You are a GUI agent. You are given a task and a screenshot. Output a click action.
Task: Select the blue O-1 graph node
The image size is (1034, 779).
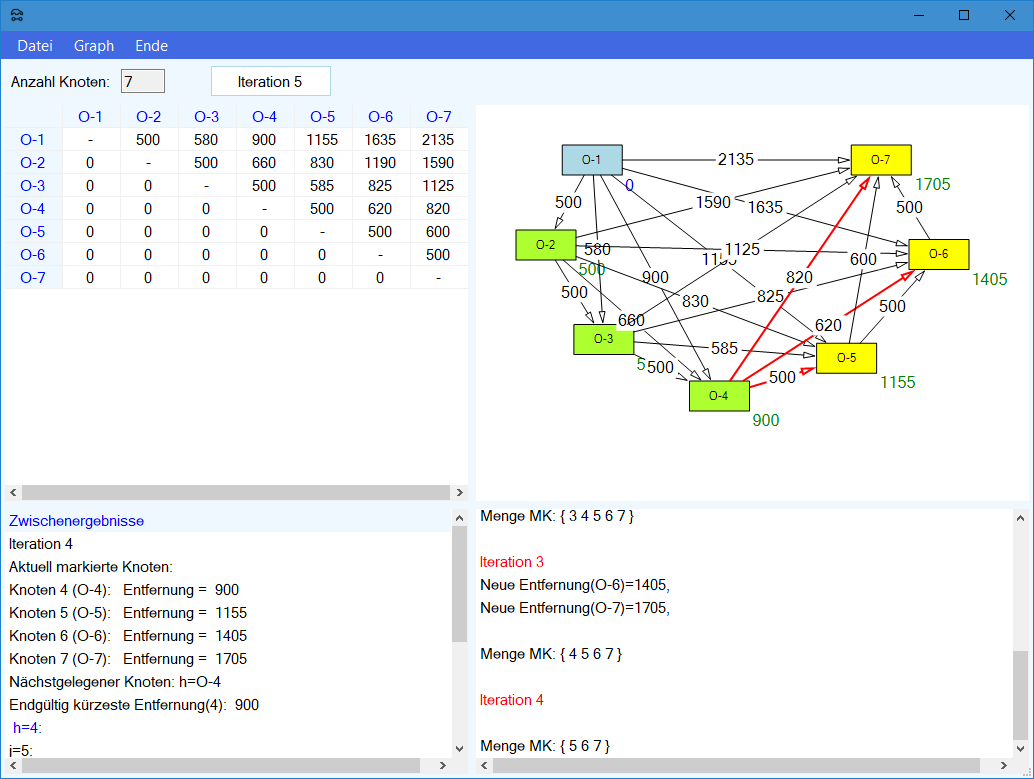(x=592, y=160)
